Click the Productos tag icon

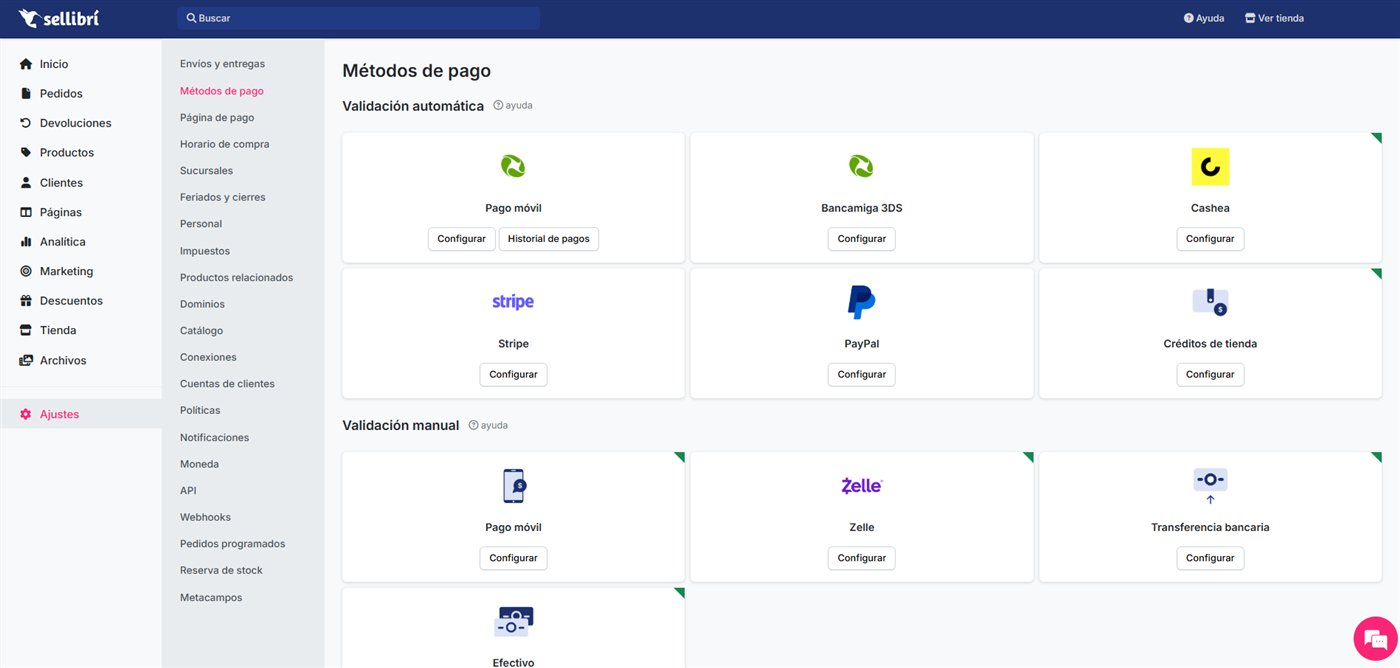click(26, 152)
